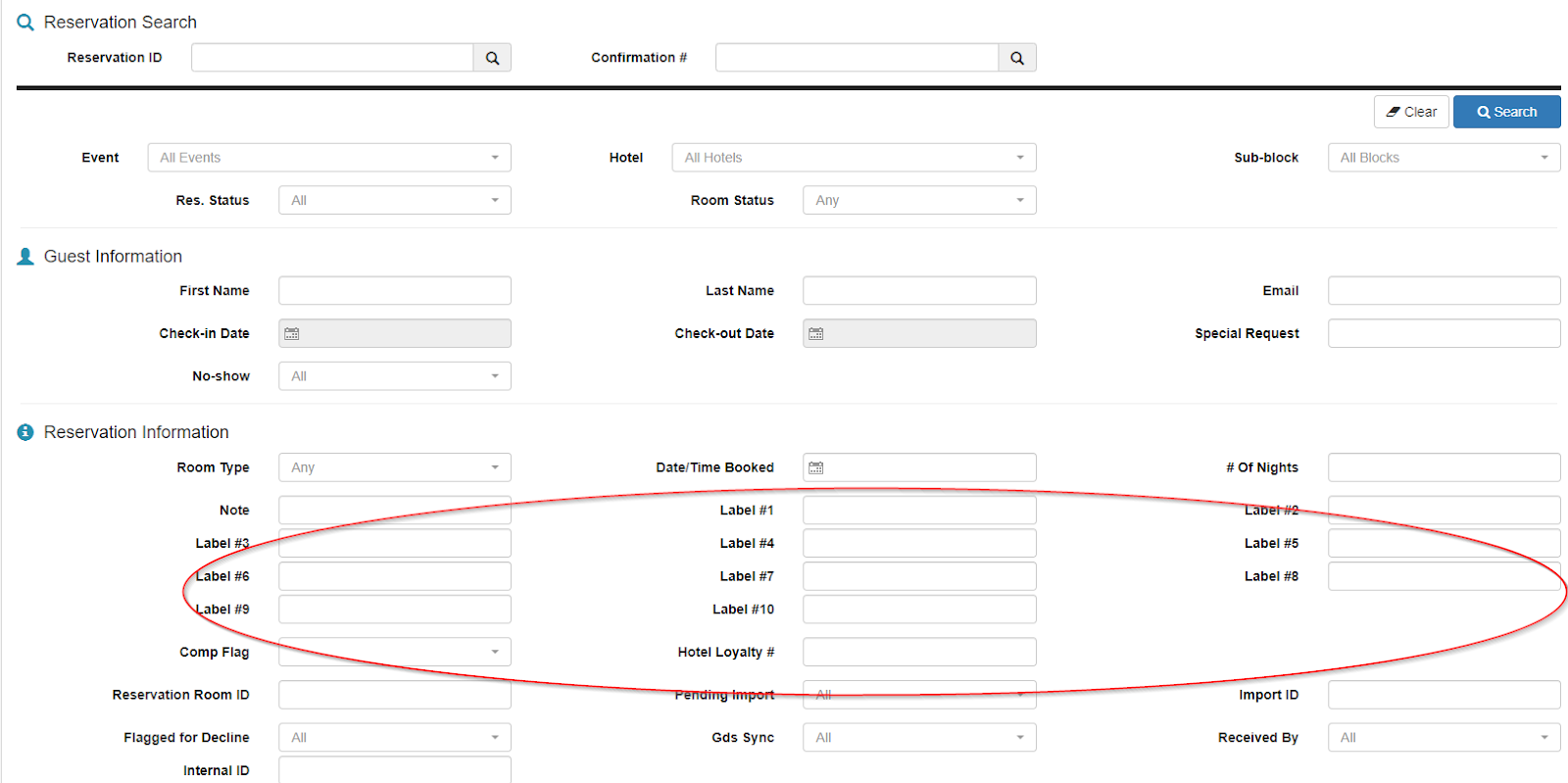Click the Hotel Loyalty # field
Viewport: 1568px width, 783px height.
(x=919, y=652)
